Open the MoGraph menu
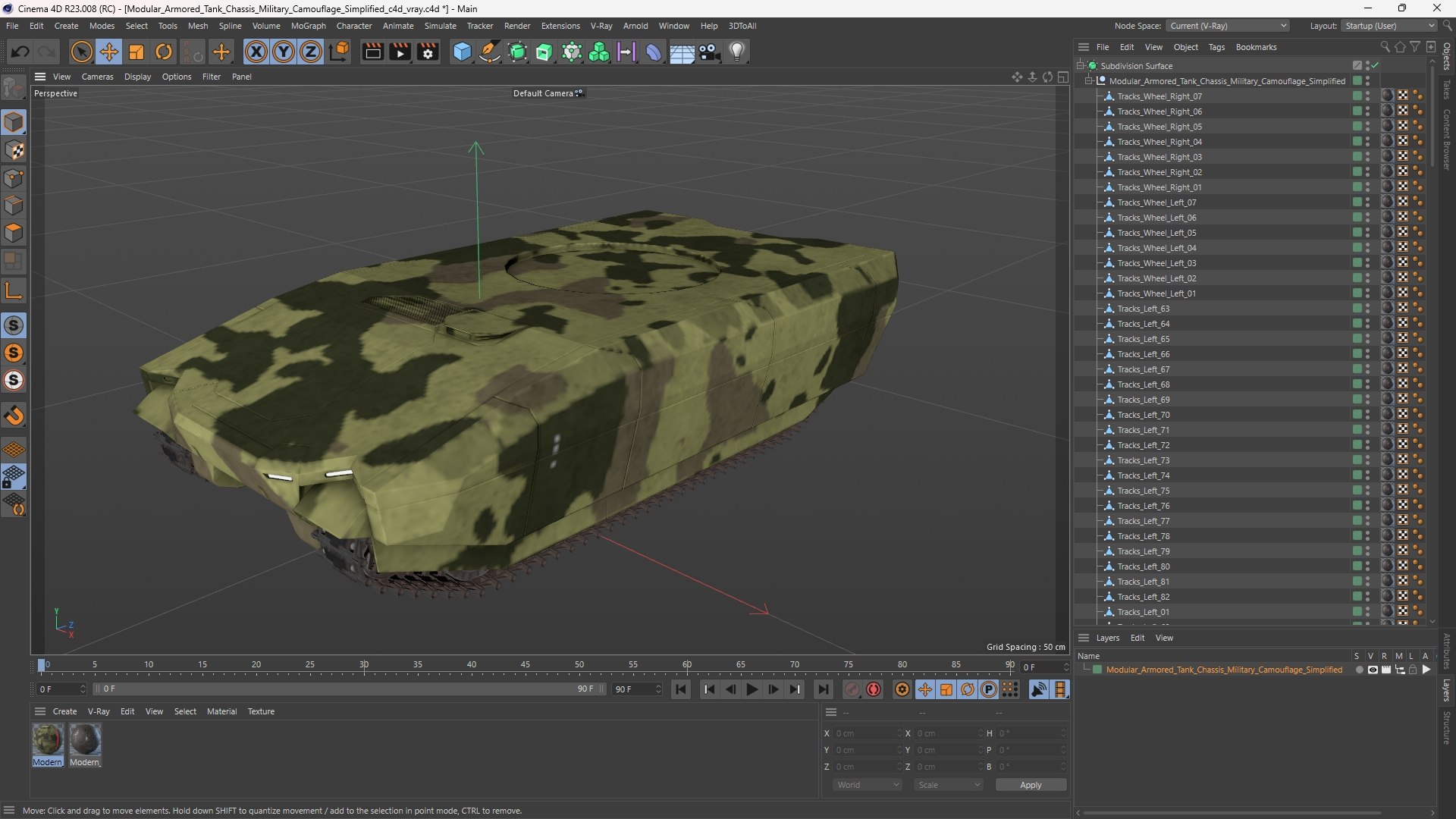This screenshot has height=819, width=1456. click(x=308, y=26)
